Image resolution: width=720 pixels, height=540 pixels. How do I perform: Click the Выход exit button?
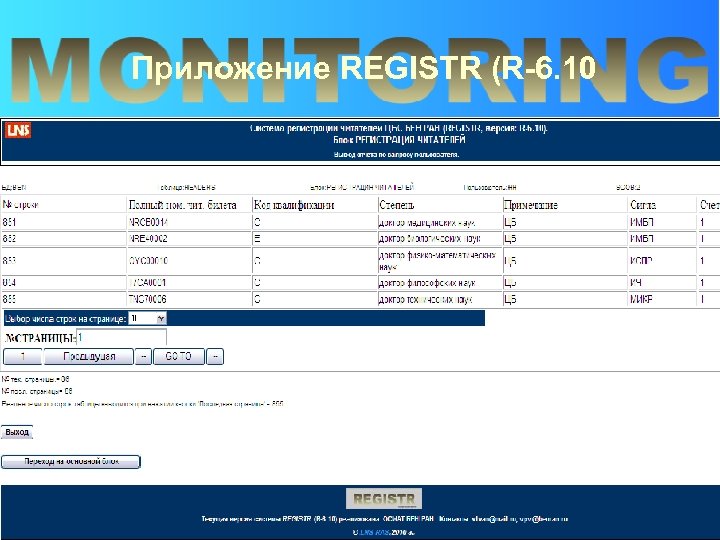(17, 432)
